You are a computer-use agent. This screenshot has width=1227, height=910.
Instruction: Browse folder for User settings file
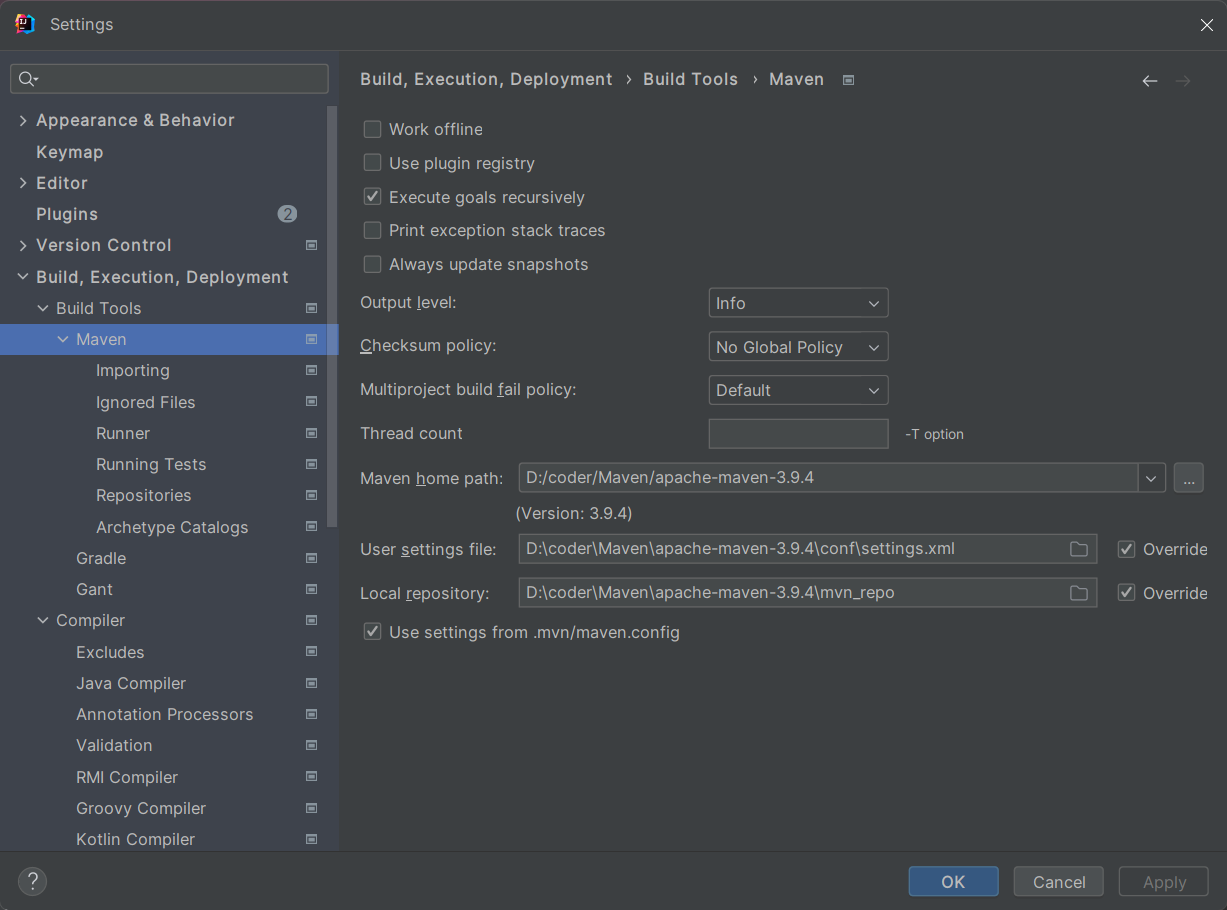tap(1079, 549)
